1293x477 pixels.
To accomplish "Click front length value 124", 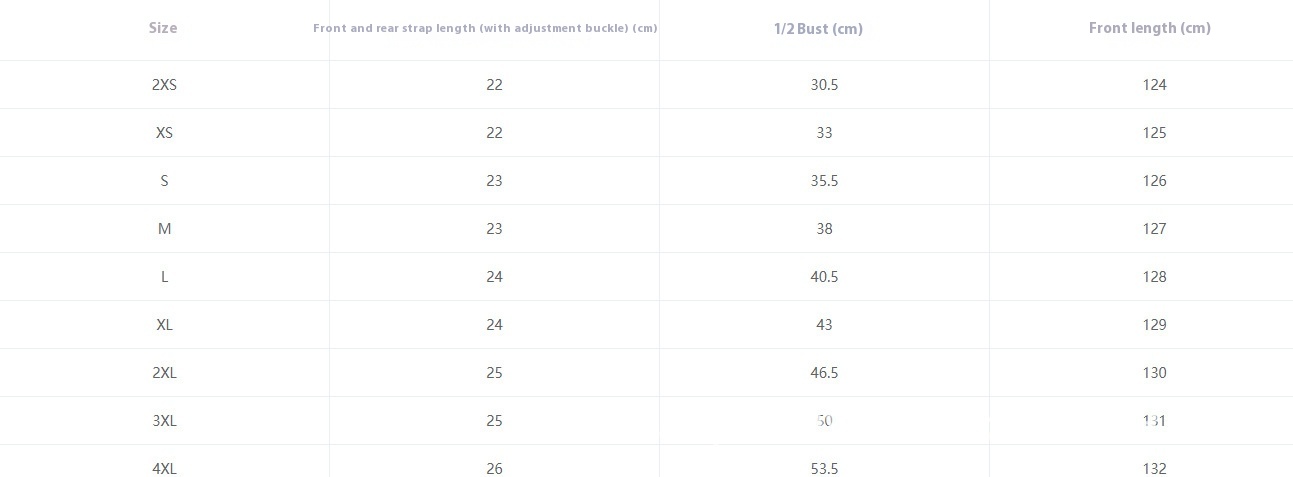I will click(x=1154, y=85).
